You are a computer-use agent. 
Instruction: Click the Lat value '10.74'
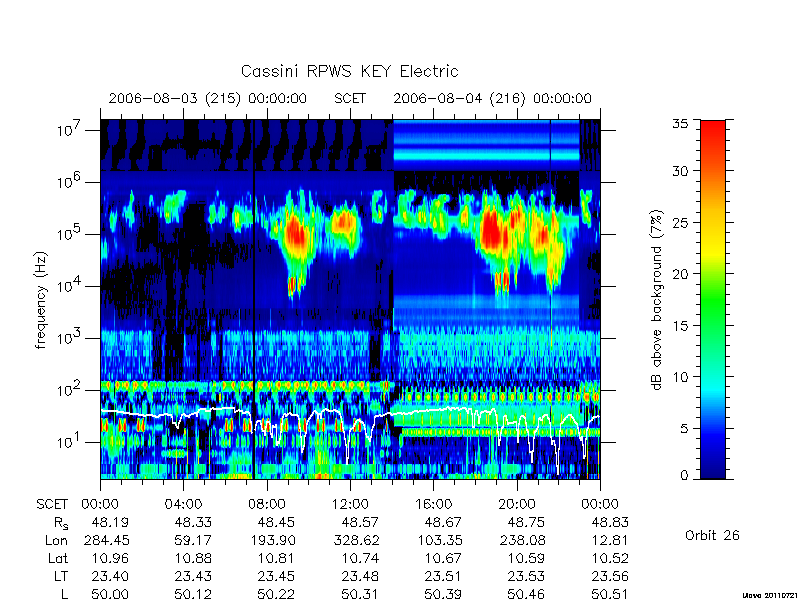(360, 558)
